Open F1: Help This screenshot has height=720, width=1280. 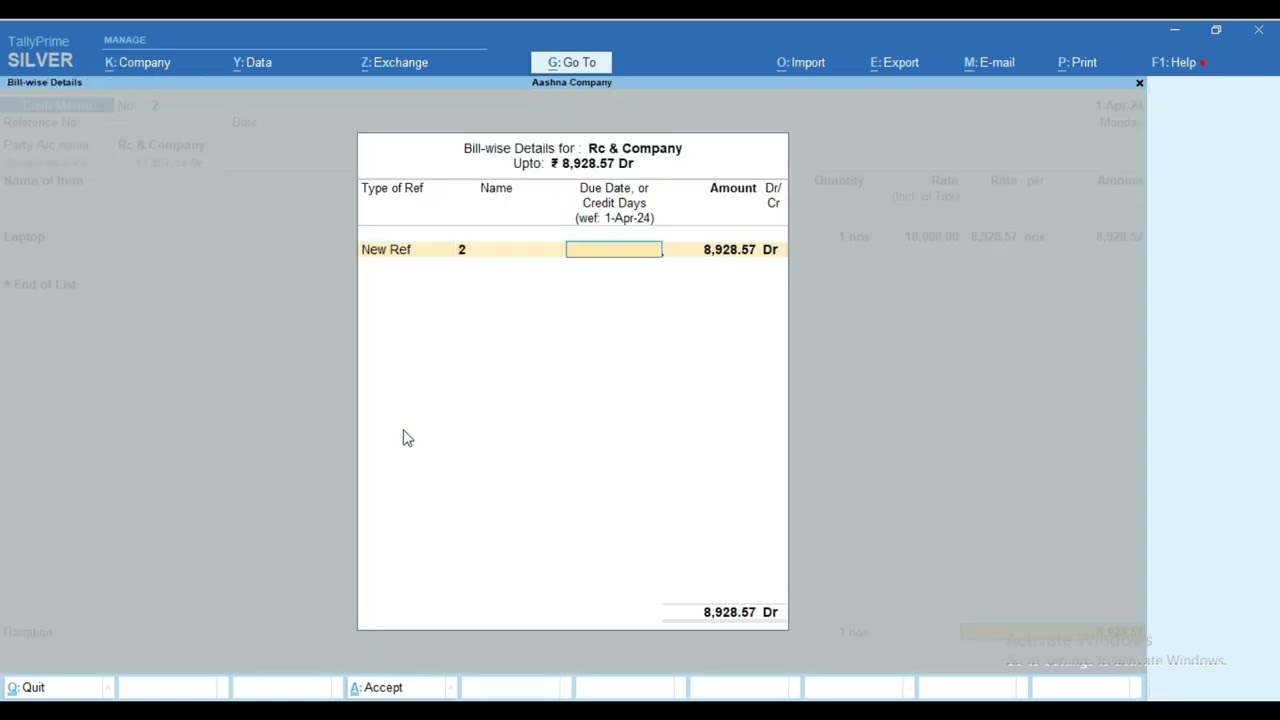[1174, 62]
